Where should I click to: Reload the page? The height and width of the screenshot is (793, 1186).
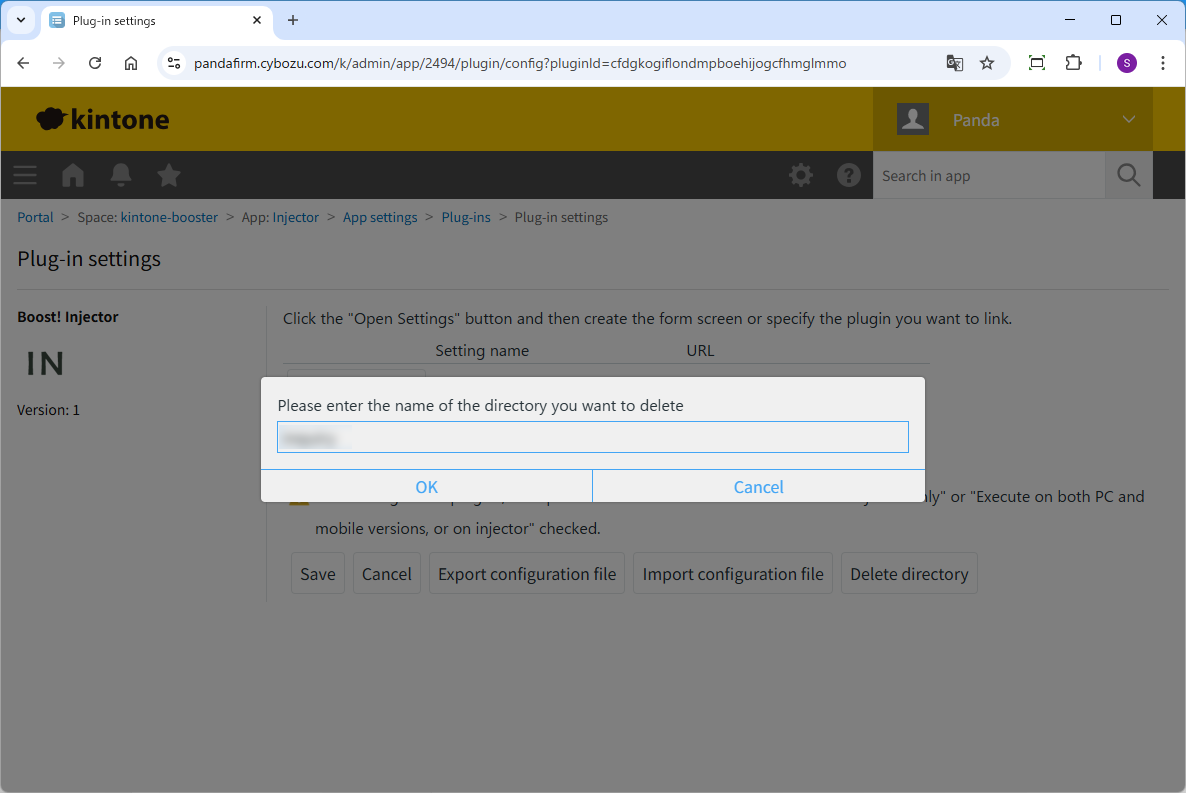95,63
